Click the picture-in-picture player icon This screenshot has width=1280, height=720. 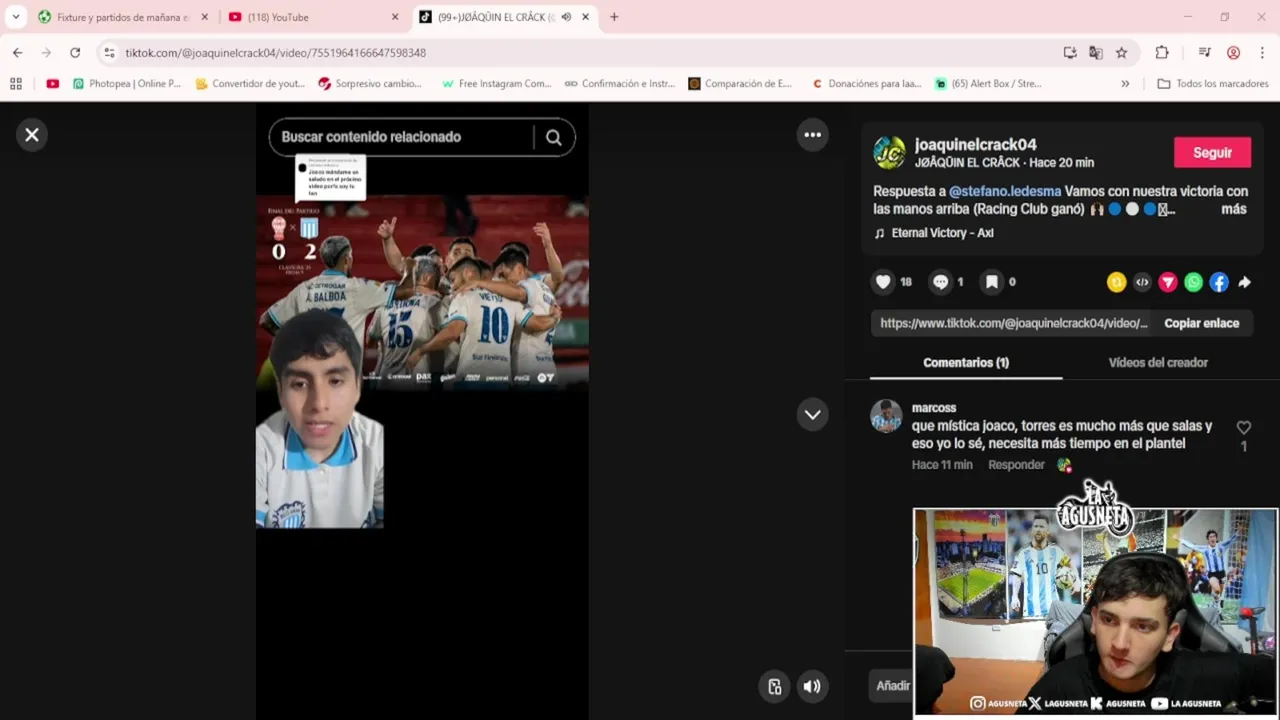click(774, 686)
